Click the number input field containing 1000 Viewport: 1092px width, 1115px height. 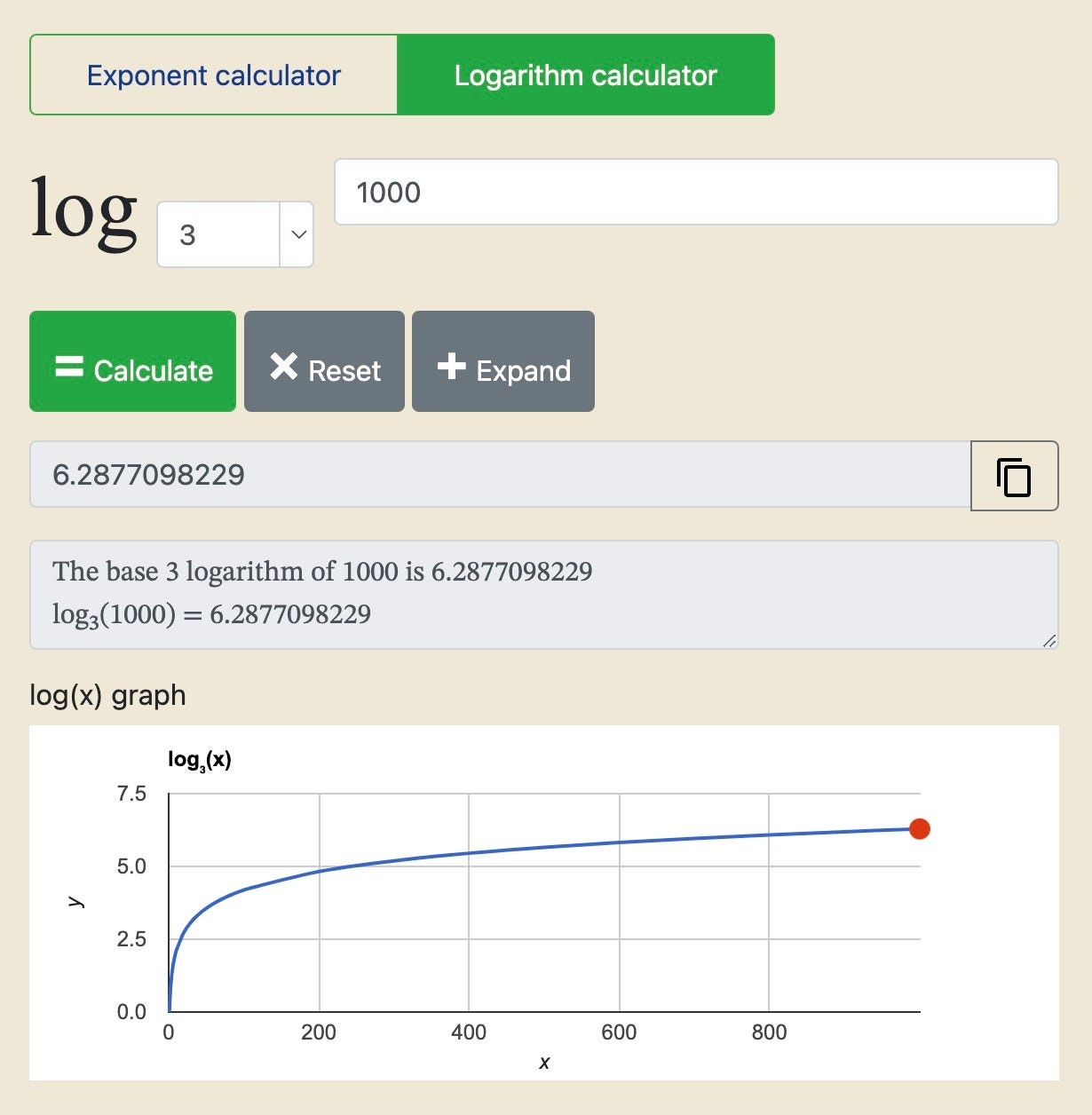click(696, 192)
